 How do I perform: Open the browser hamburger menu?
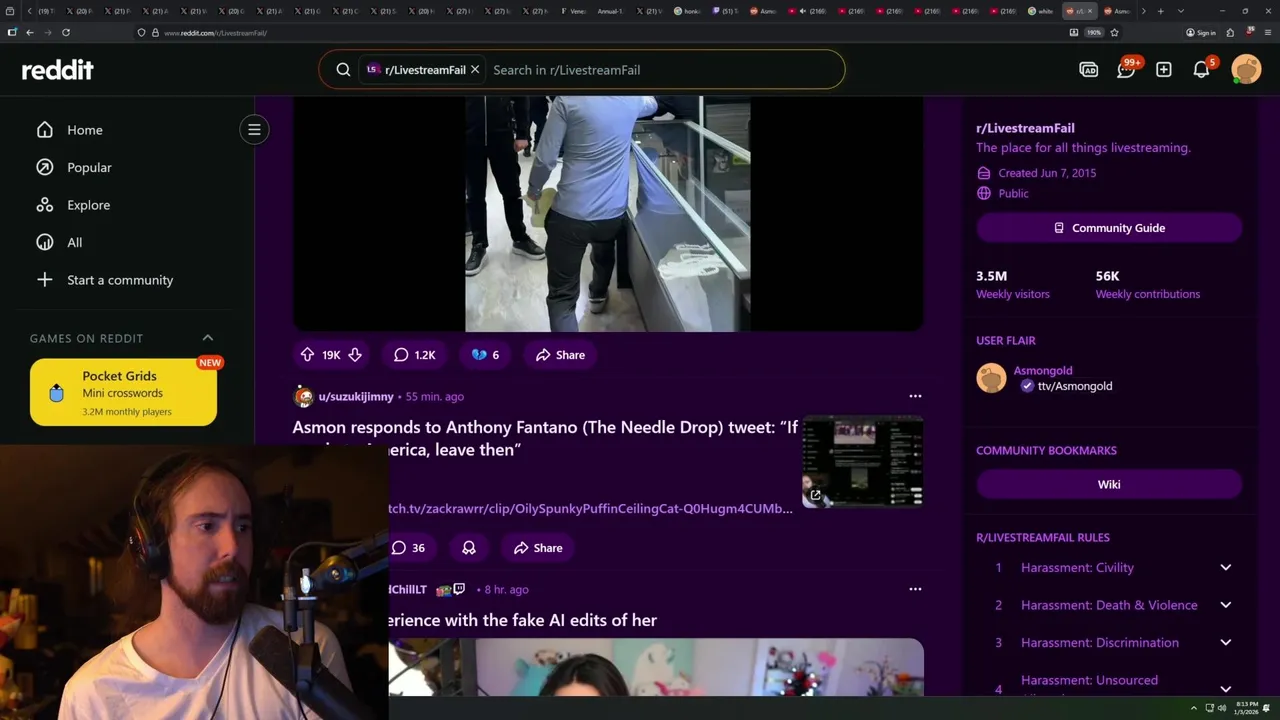pos(1268,32)
